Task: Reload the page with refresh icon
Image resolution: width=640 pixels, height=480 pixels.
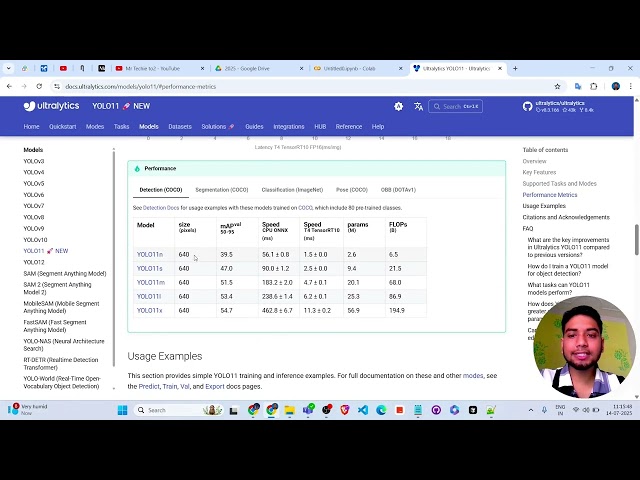Action: click(39, 87)
